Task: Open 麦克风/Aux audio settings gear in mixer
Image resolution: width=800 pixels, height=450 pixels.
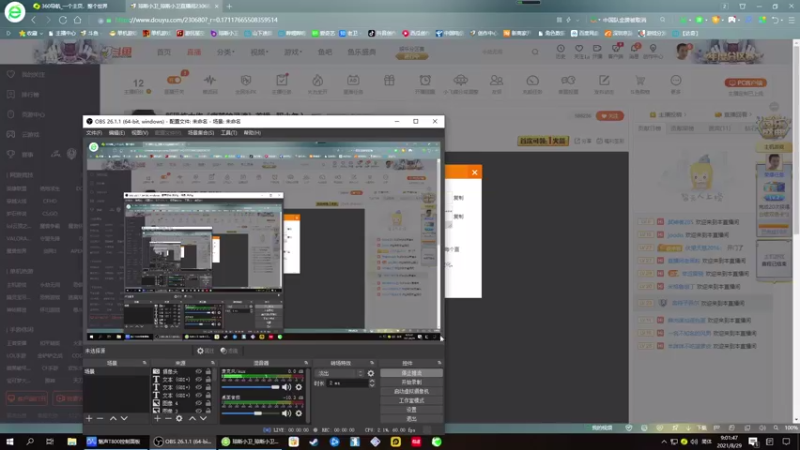Action: click(298, 387)
